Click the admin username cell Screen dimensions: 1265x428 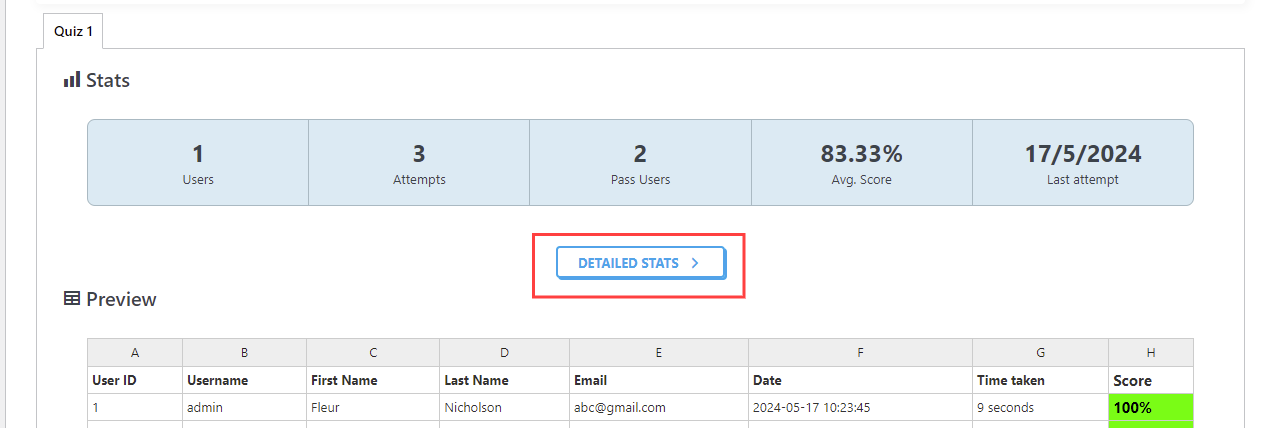point(244,408)
